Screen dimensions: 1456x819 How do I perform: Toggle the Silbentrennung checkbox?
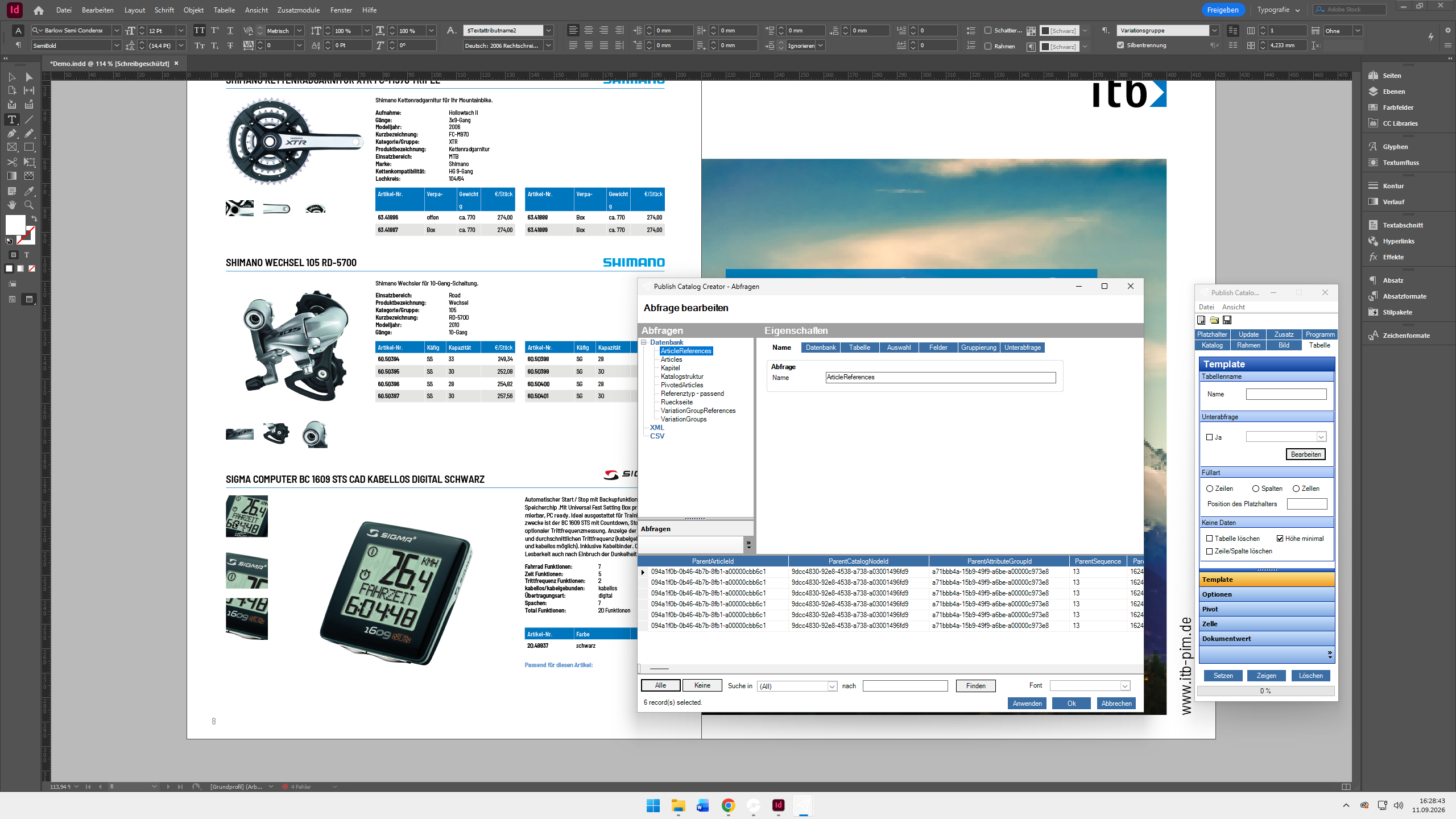[x=1120, y=45]
